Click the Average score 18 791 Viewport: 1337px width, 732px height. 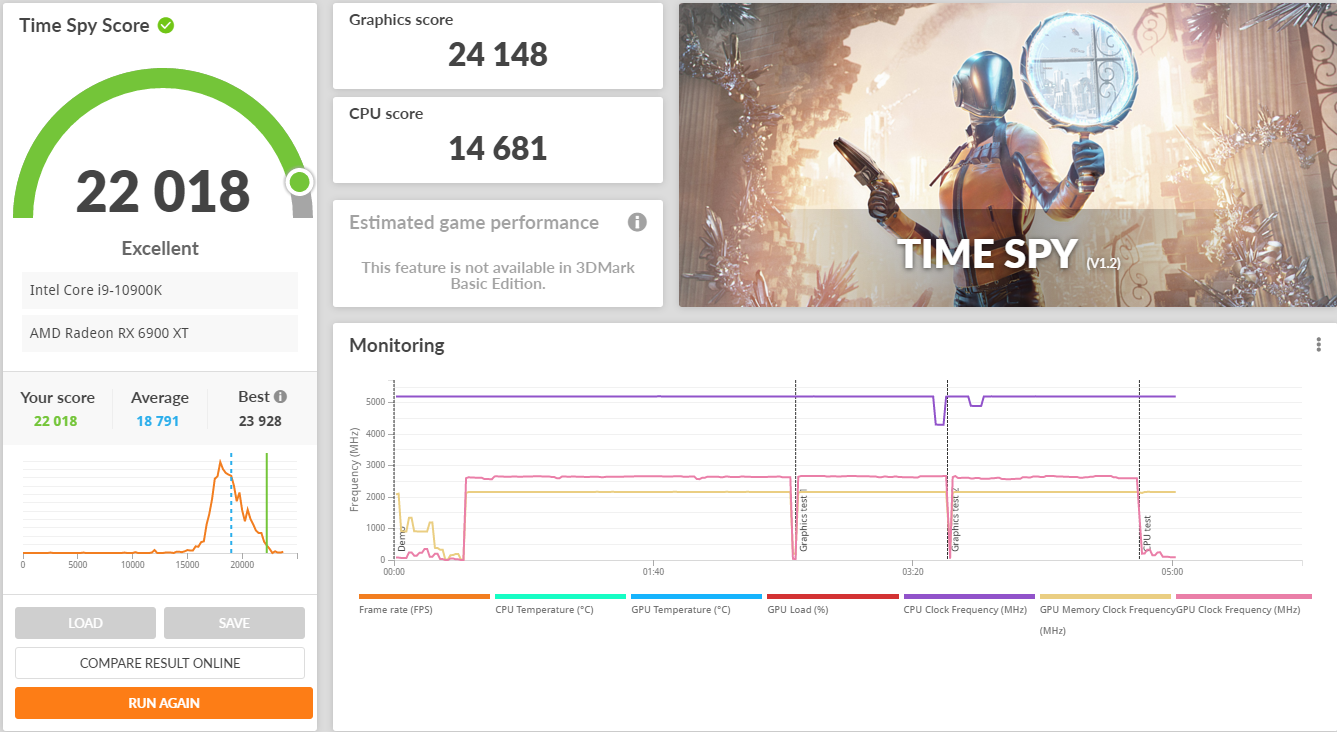click(x=158, y=421)
